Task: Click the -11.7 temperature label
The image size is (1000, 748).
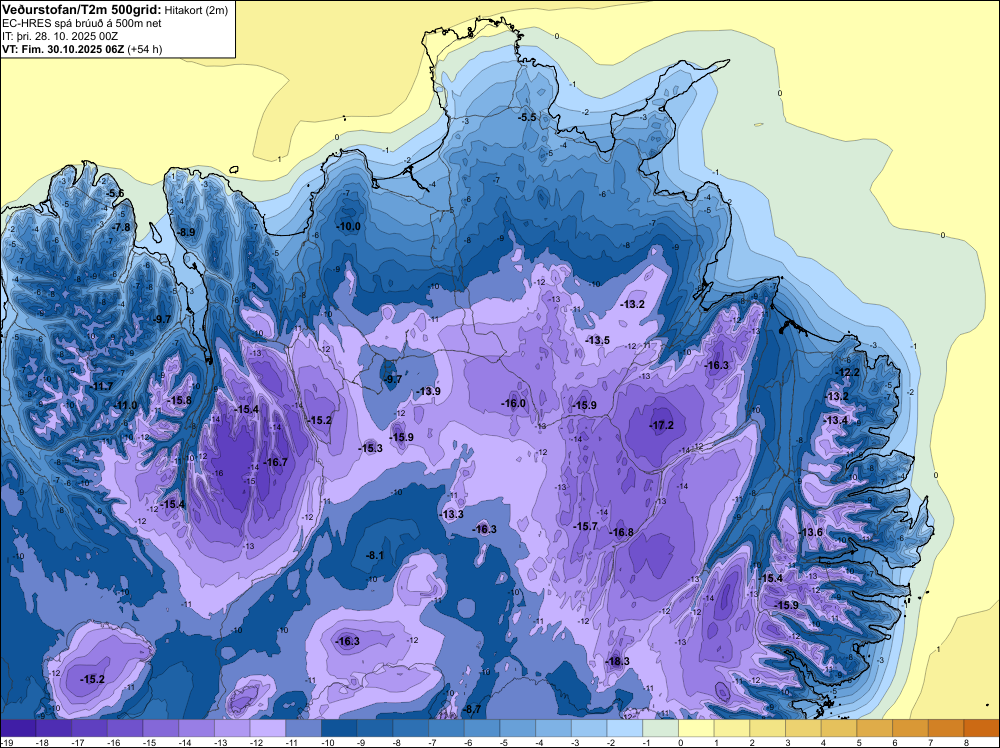Action: pos(101,386)
